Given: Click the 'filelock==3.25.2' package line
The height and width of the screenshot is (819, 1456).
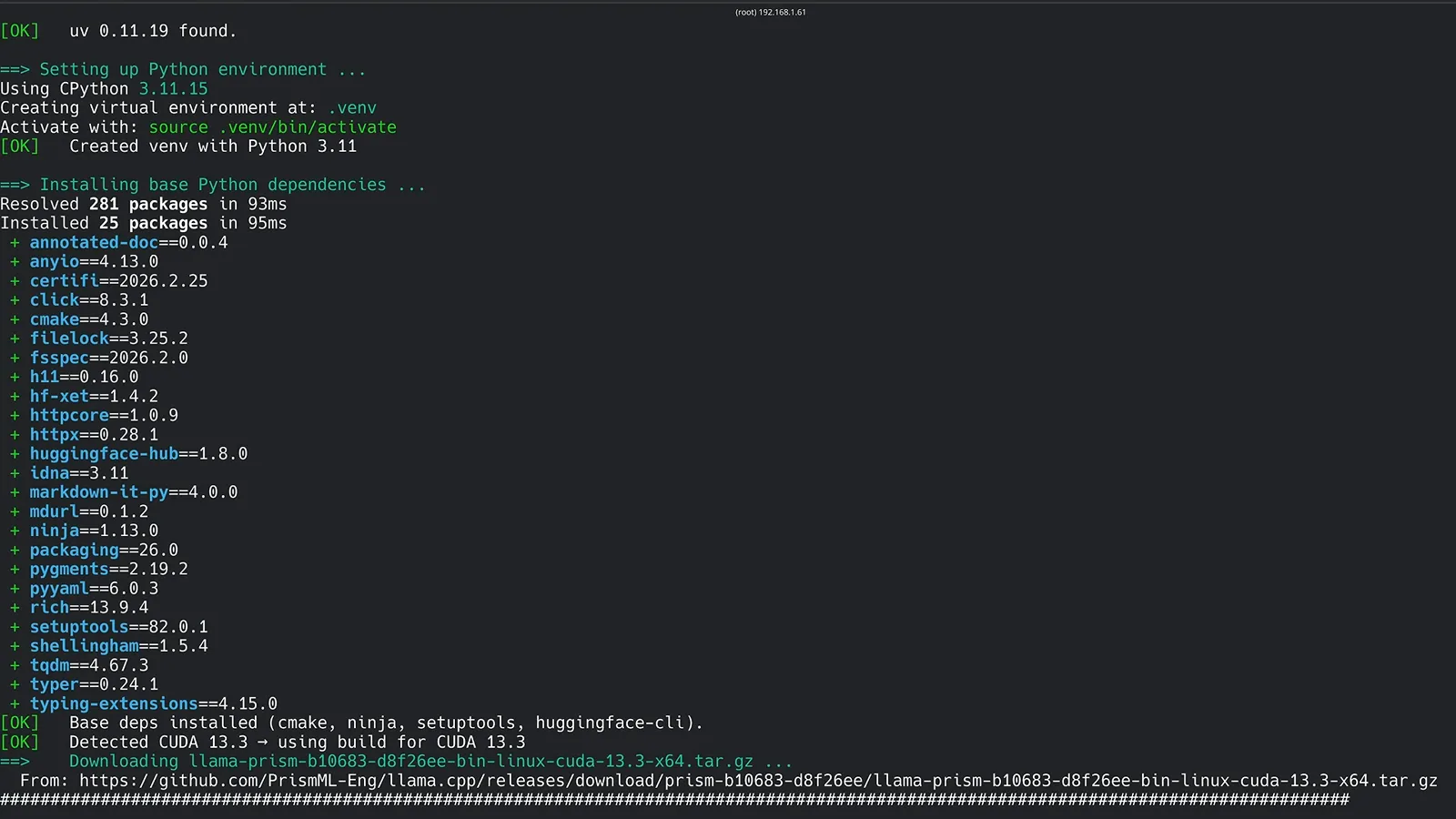Looking at the screenshot, I should pos(108,339).
